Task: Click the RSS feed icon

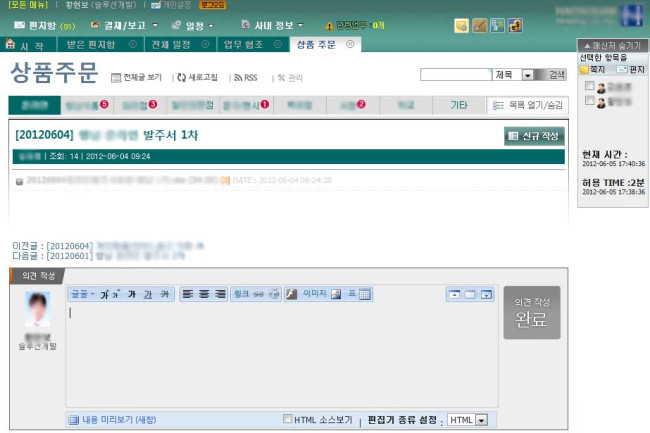Action: [237, 77]
